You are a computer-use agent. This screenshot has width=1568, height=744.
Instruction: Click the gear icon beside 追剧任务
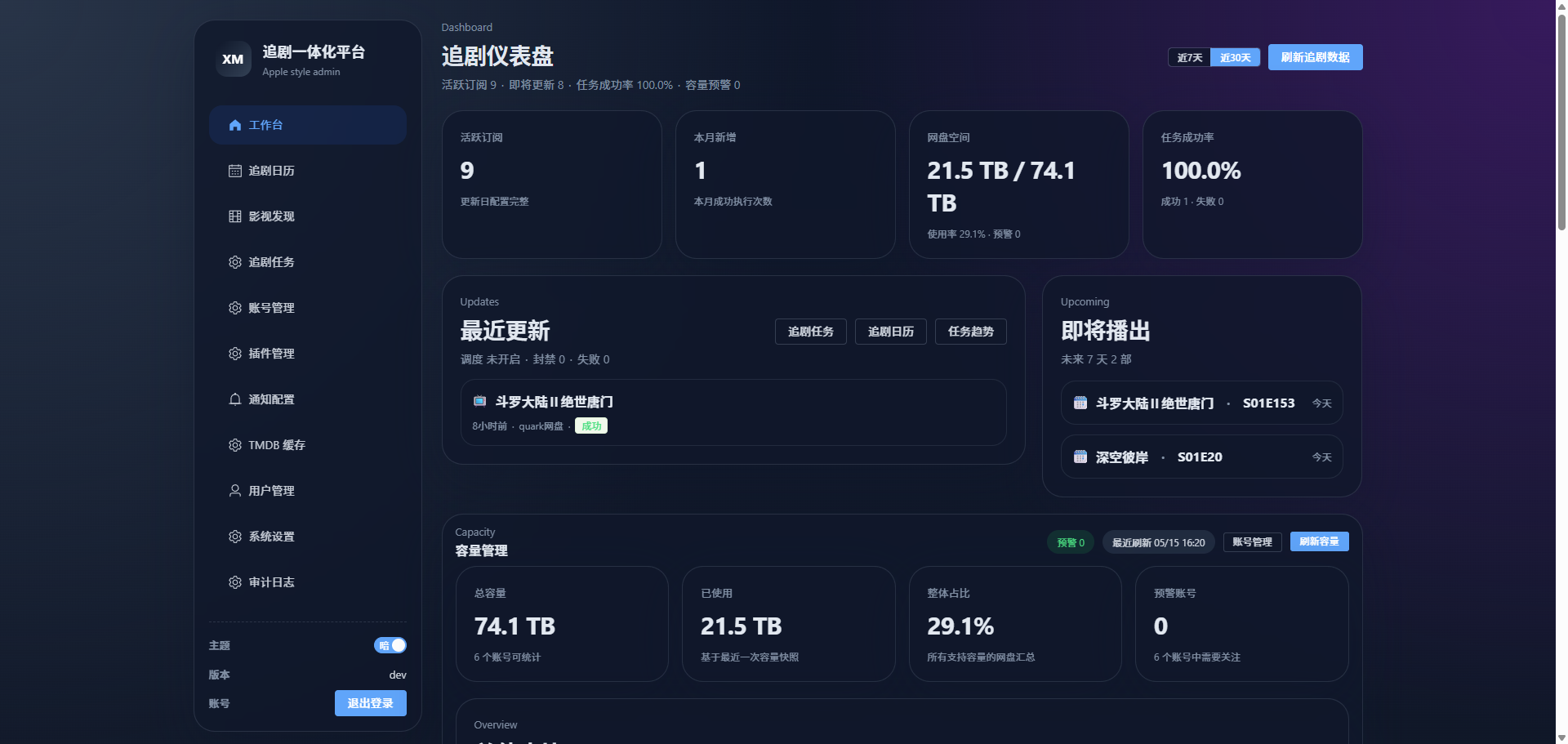click(x=235, y=262)
